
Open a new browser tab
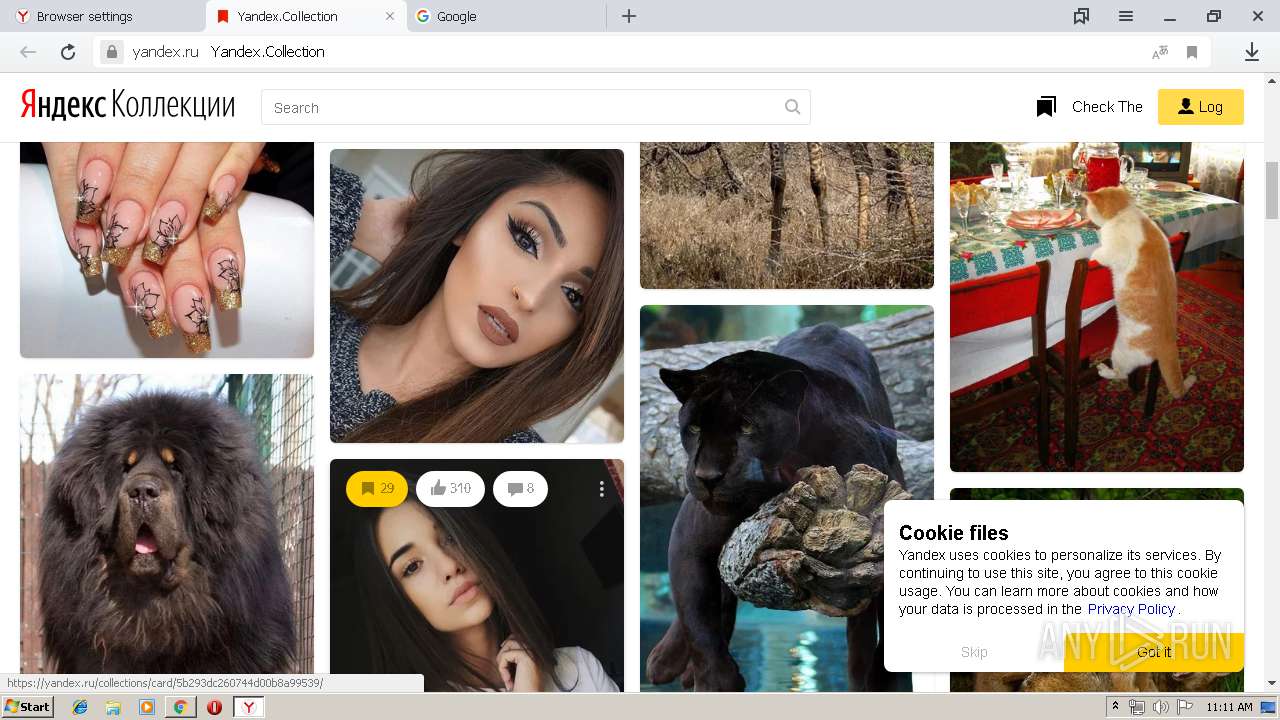pyautogui.click(x=629, y=16)
